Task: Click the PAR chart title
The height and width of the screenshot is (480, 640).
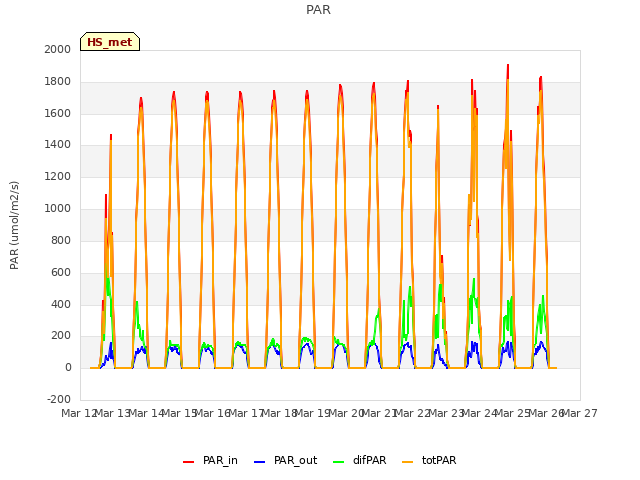Action: 318,10
